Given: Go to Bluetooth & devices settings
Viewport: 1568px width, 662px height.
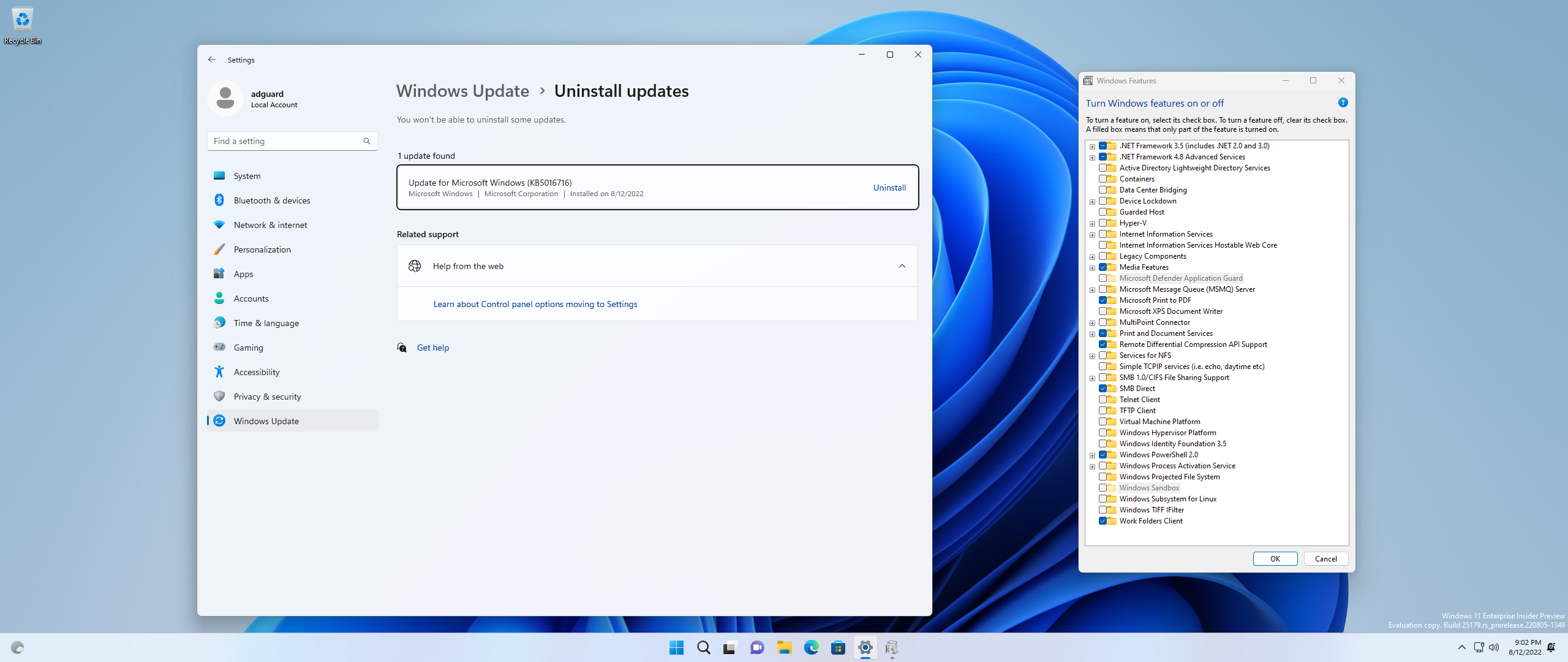Looking at the screenshot, I should 293,200.
